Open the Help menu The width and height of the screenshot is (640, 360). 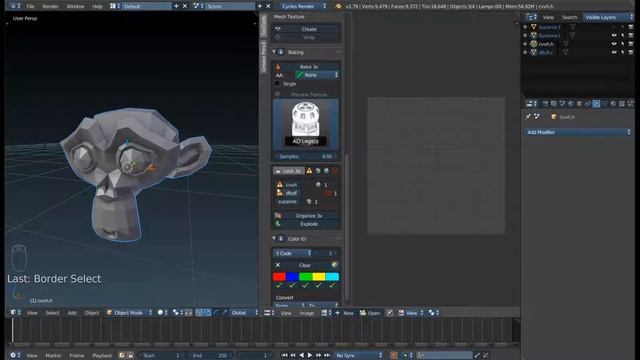[97, 7]
